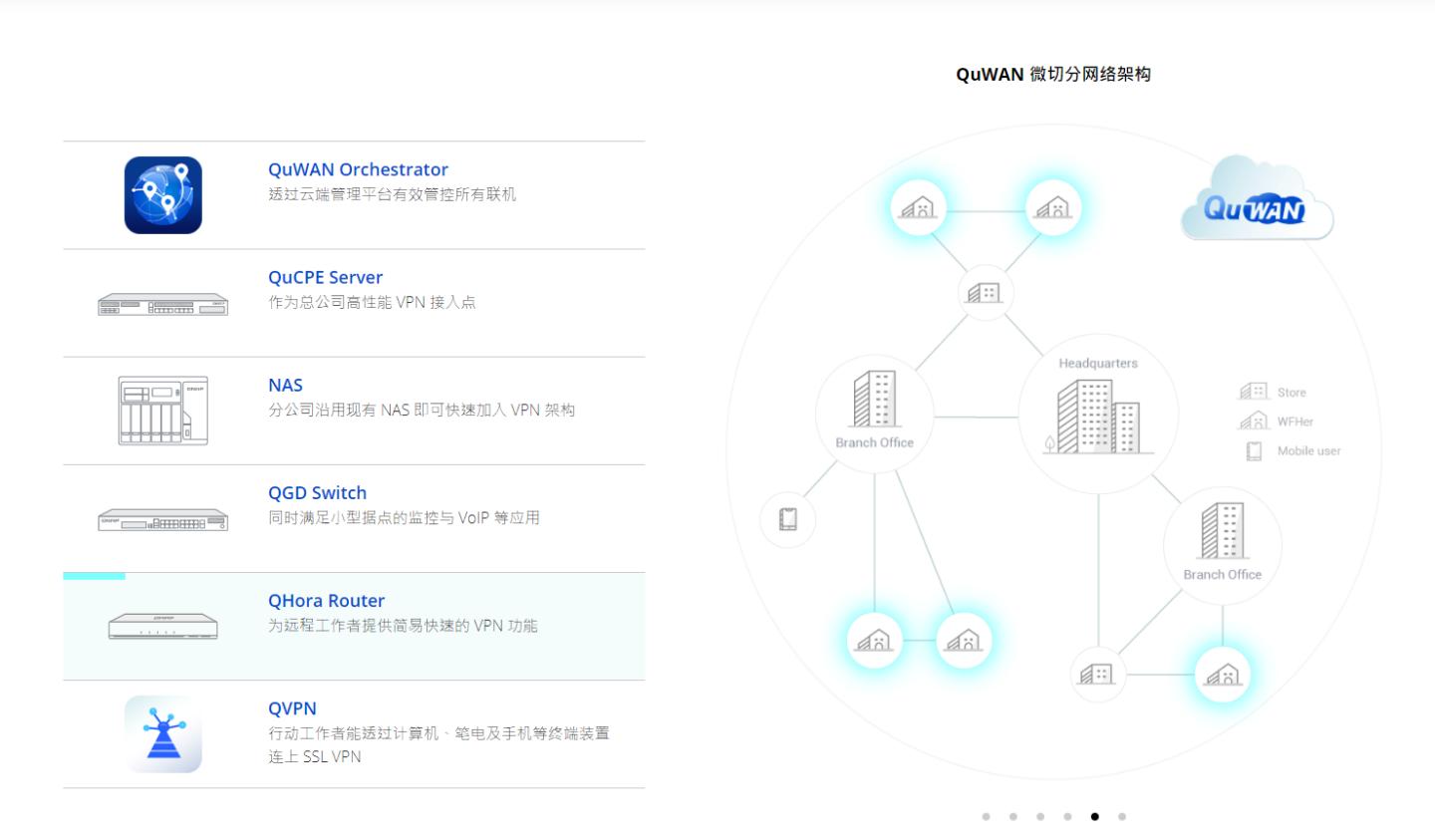Click the NAS device image
This screenshot has width=1435, height=840.
click(164, 411)
